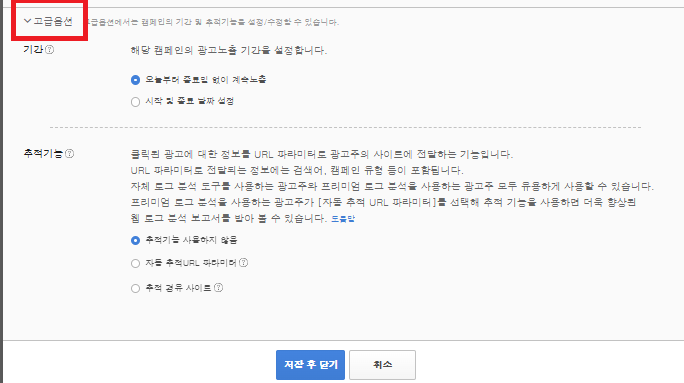The height and width of the screenshot is (383, 684).
Task: Select 오늘부터 종료일 없이 계속노출 radio button
Action: click(135, 80)
